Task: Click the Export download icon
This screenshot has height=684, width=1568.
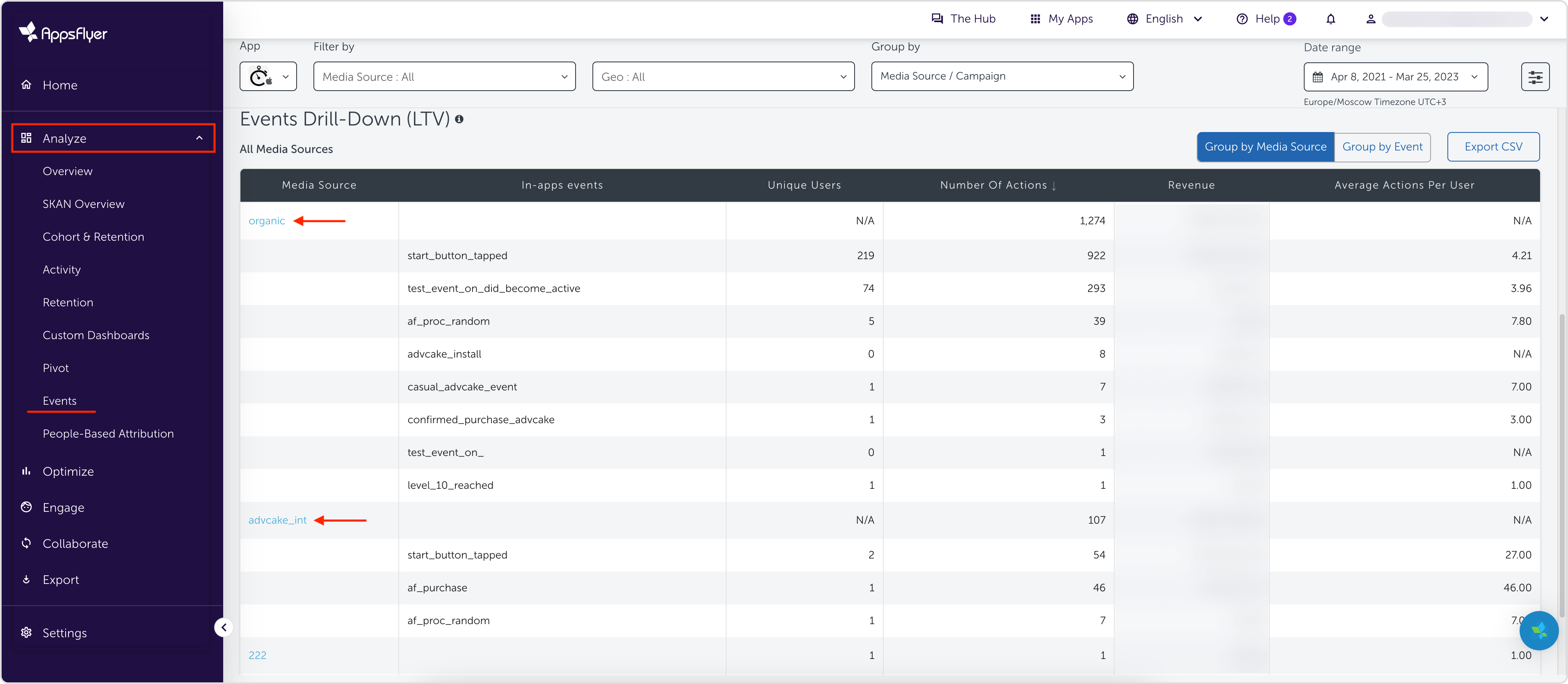Action: pyautogui.click(x=26, y=579)
